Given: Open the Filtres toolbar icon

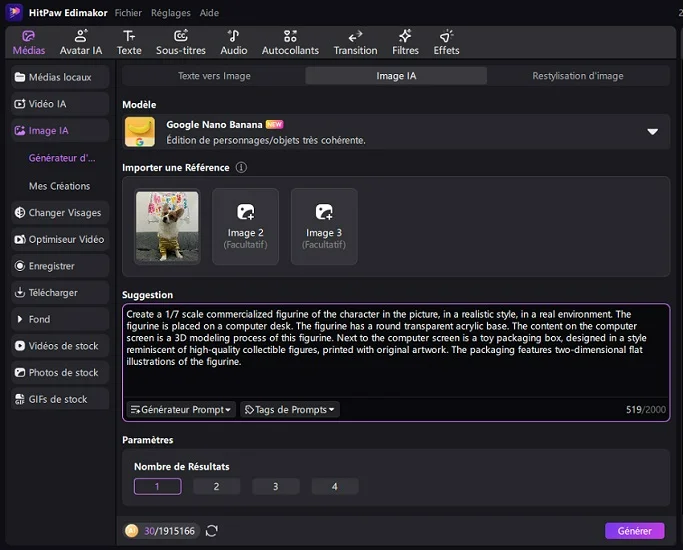Looking at the screenshot, I should click(x=405, y=36).
